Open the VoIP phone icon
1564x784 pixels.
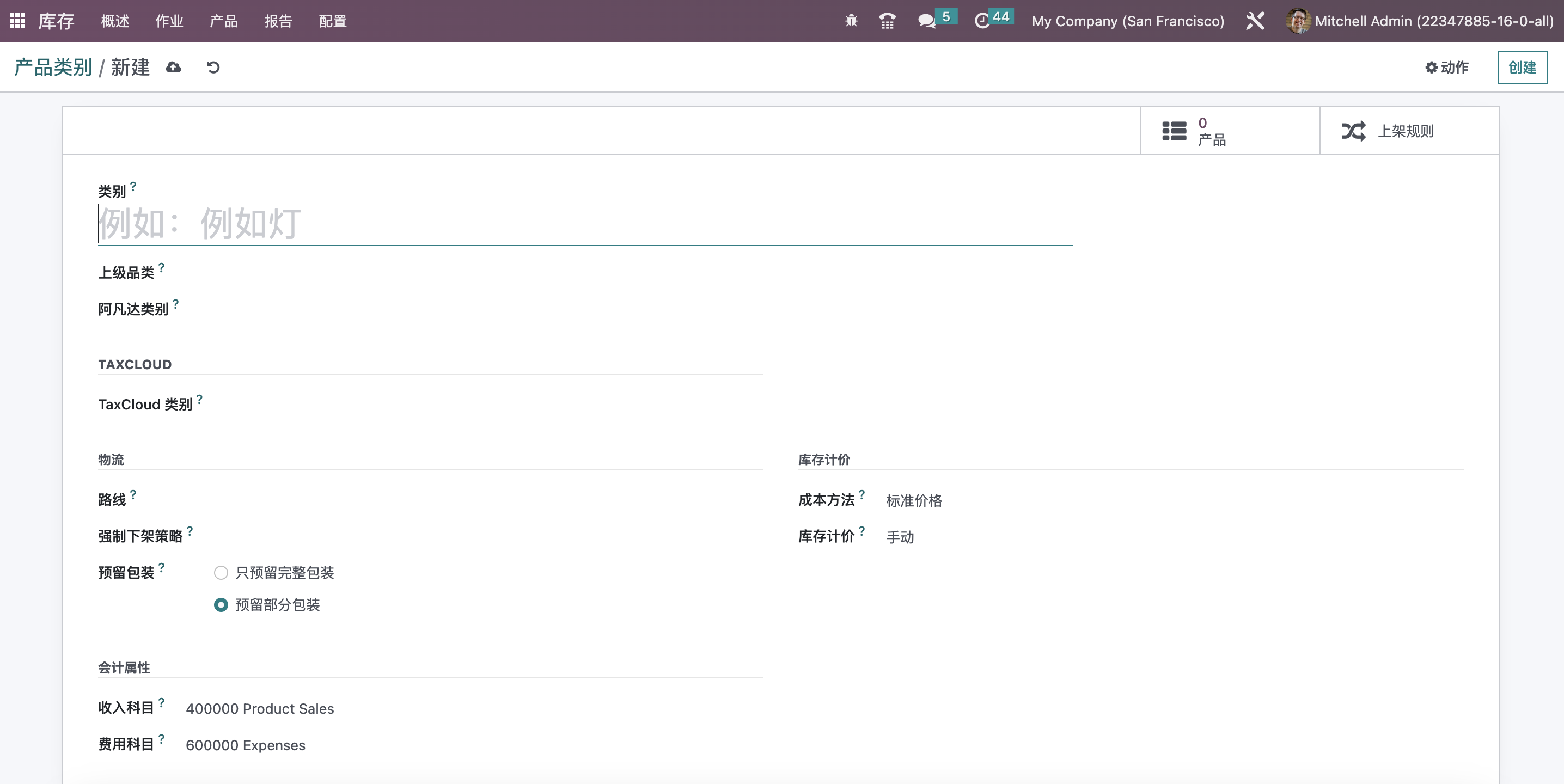[x=887, y=21]
